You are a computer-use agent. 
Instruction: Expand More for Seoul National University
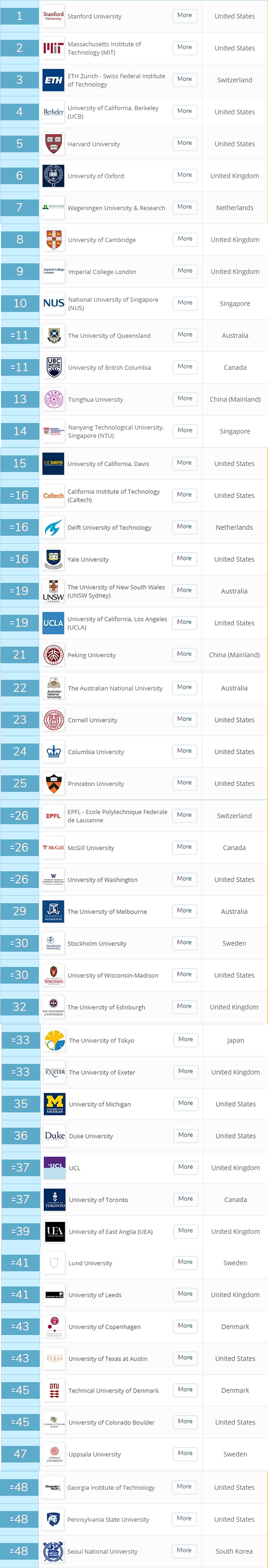pos(185,1550)
